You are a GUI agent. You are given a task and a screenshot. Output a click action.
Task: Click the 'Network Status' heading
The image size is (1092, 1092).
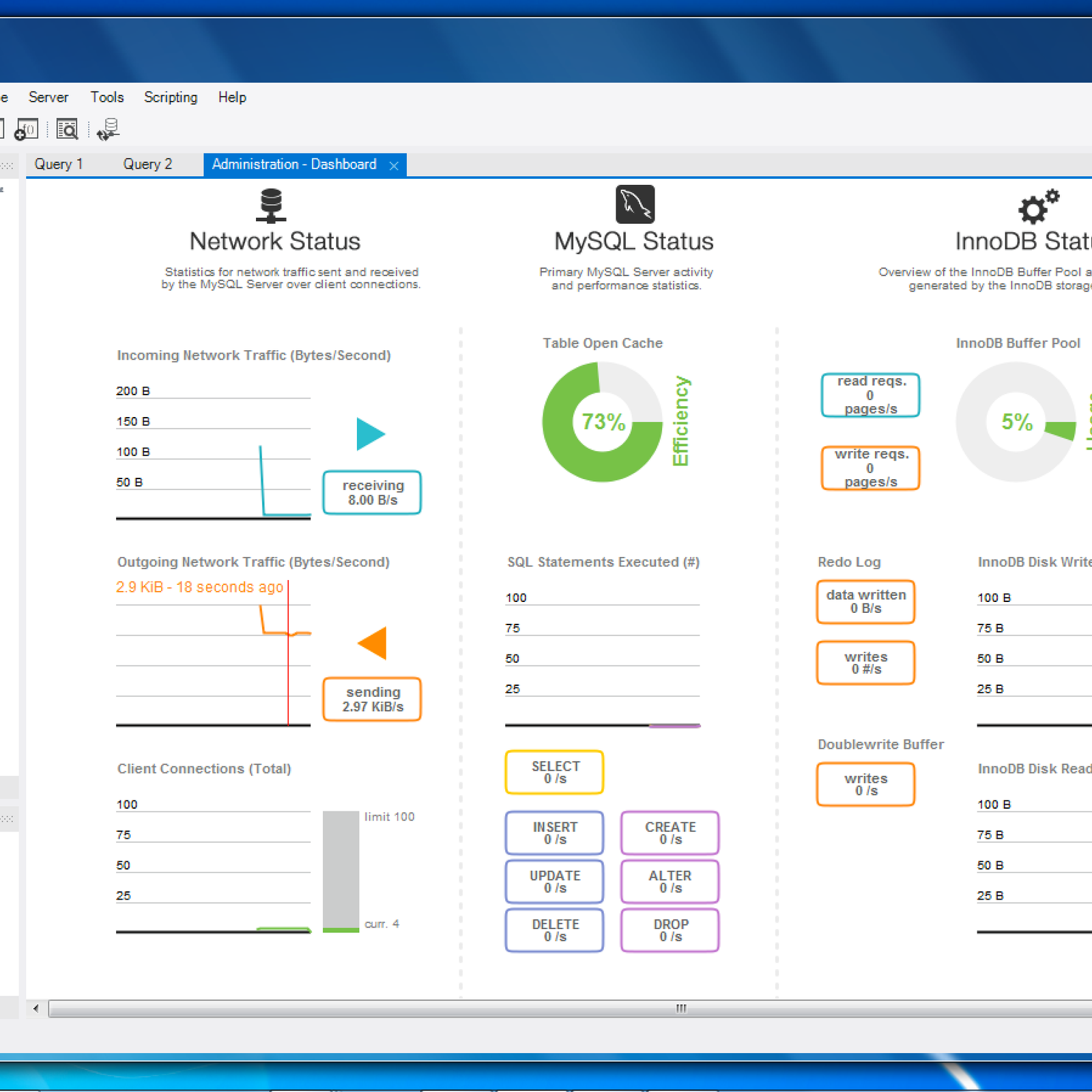pyautogui.click(x=274, y=241)
